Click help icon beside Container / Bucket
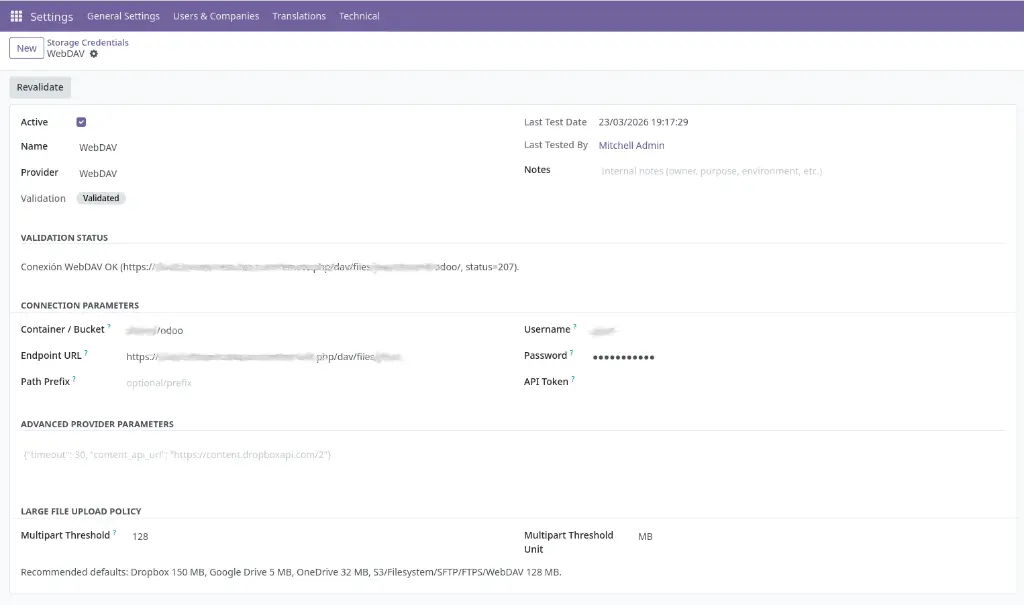Image resolution: width=1024 pixels, height=605 pixels. coord(109,327)
